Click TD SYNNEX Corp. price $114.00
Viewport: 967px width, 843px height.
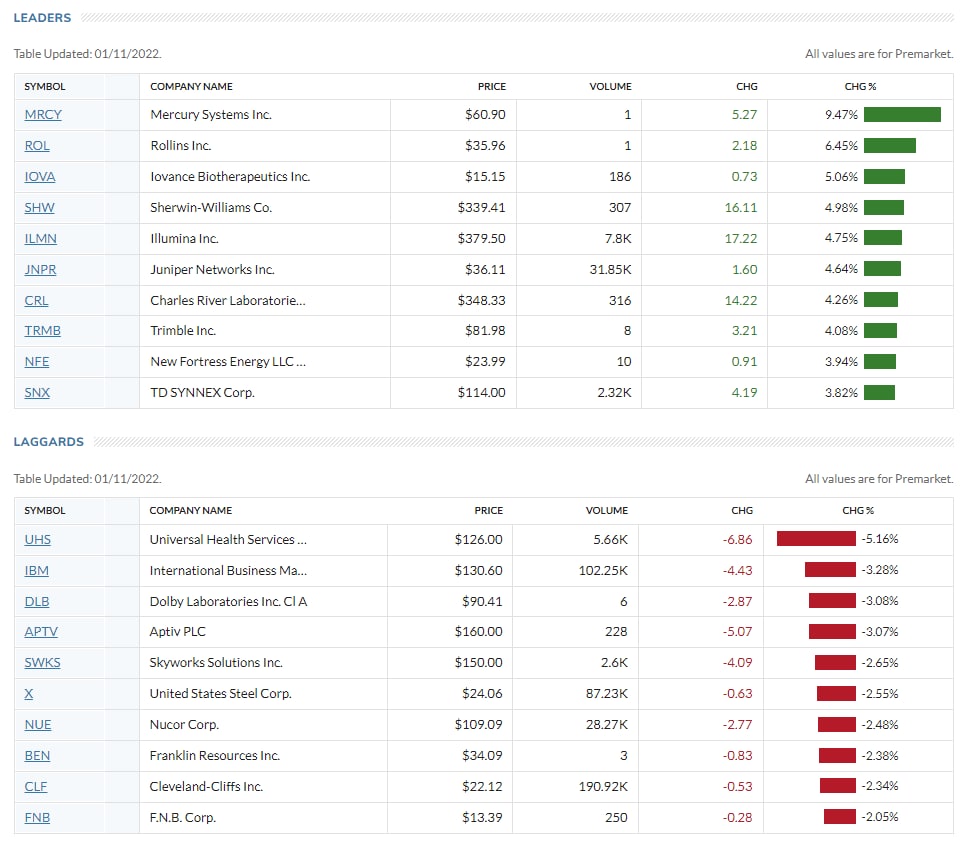481,392
